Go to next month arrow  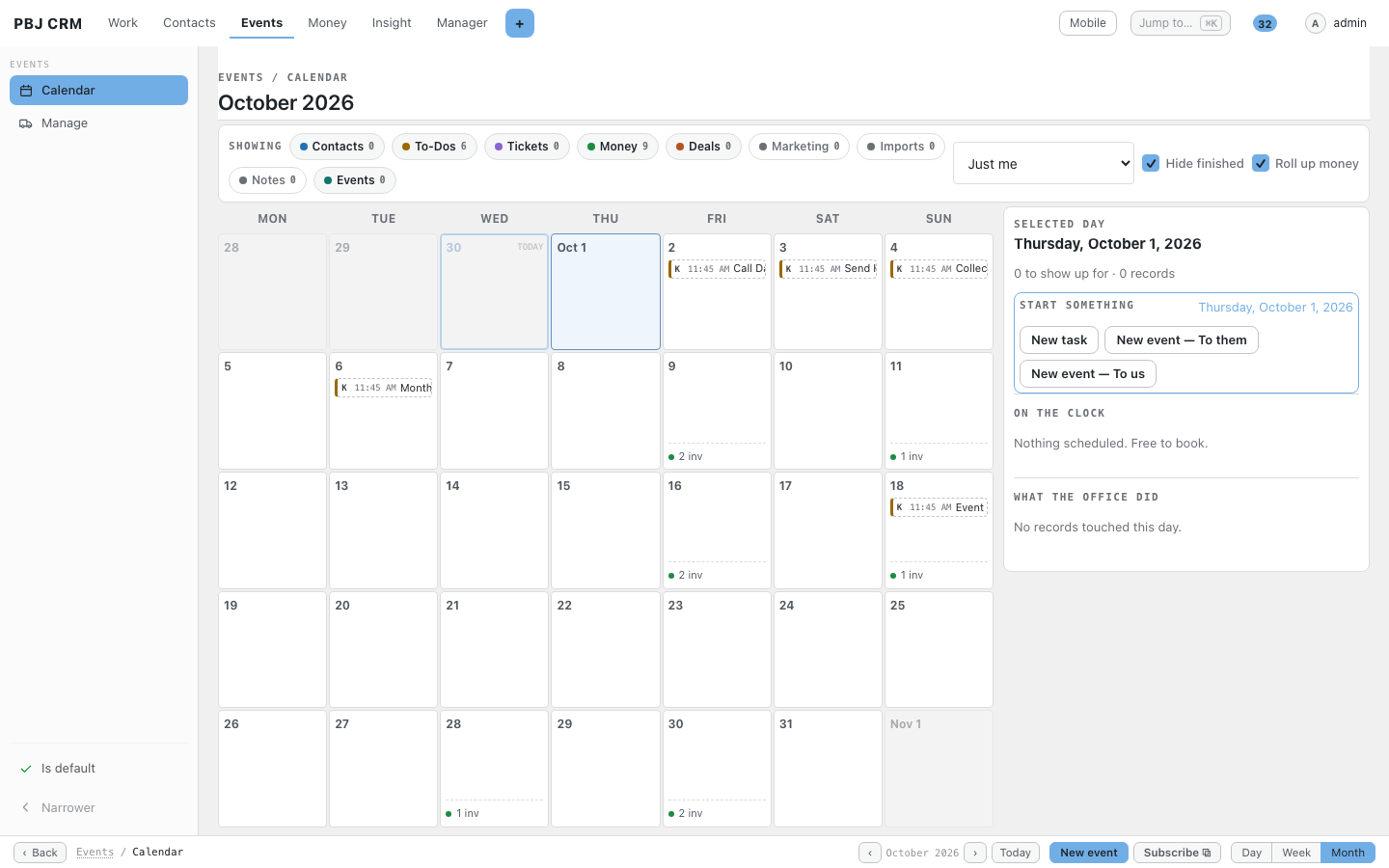click(x=975, y=853)
